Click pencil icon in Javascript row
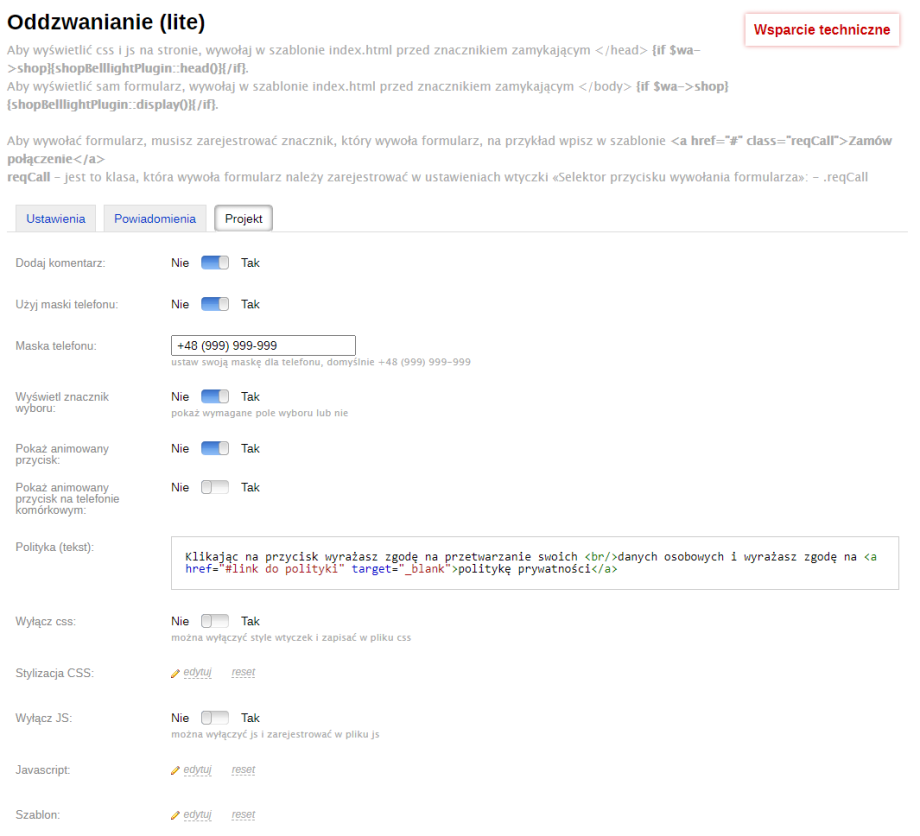Screen dimensions: 920x836 click(176, 770)
